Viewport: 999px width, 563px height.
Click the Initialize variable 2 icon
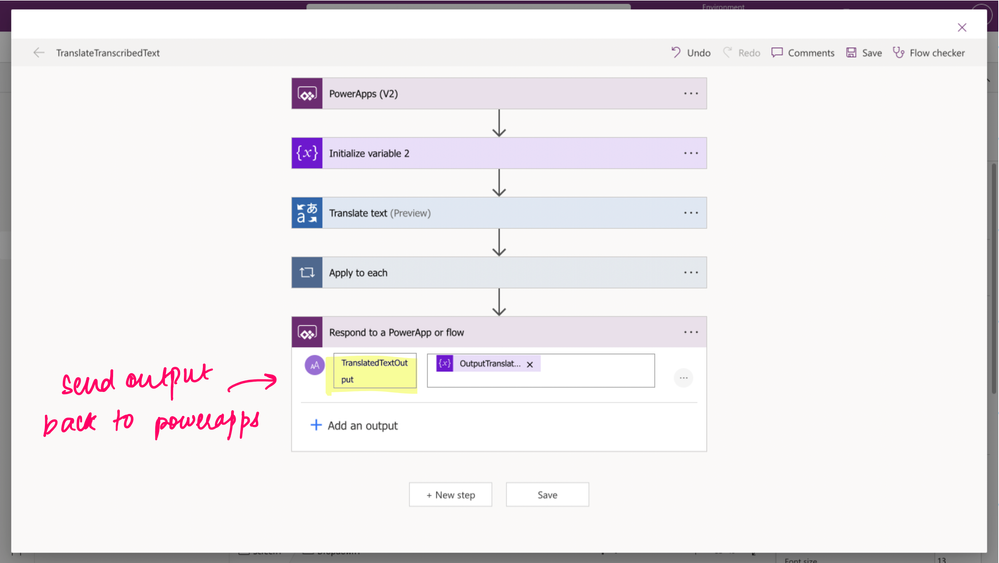click(x=307, y=153)
